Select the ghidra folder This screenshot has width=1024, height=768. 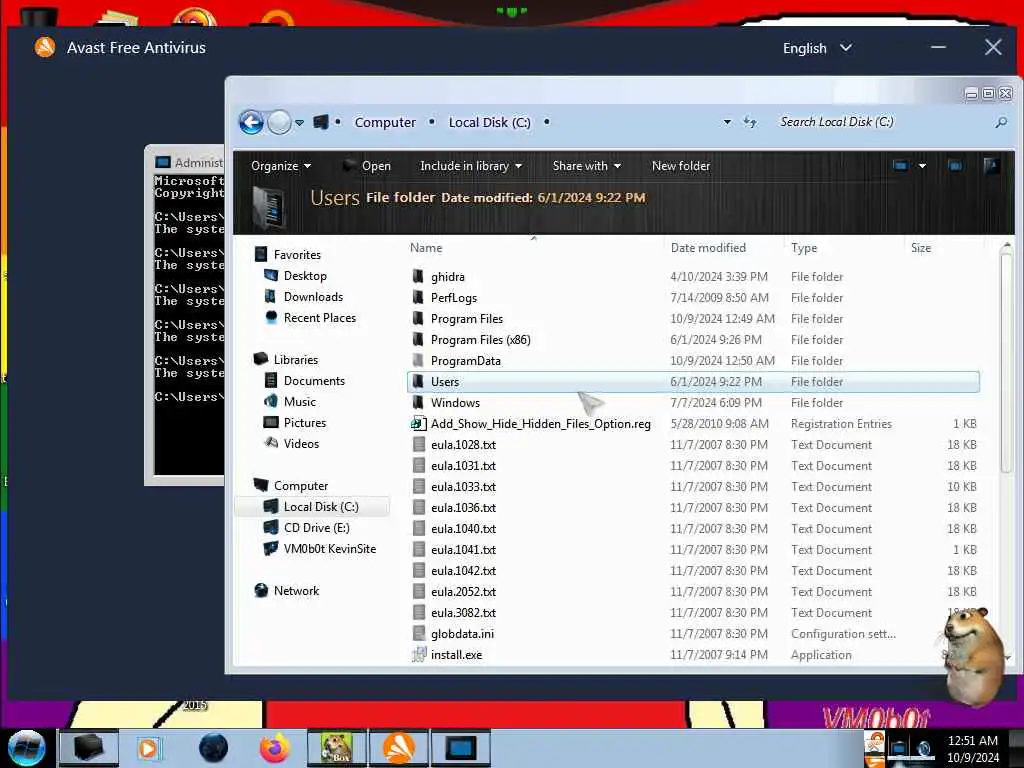click(692, 277)
